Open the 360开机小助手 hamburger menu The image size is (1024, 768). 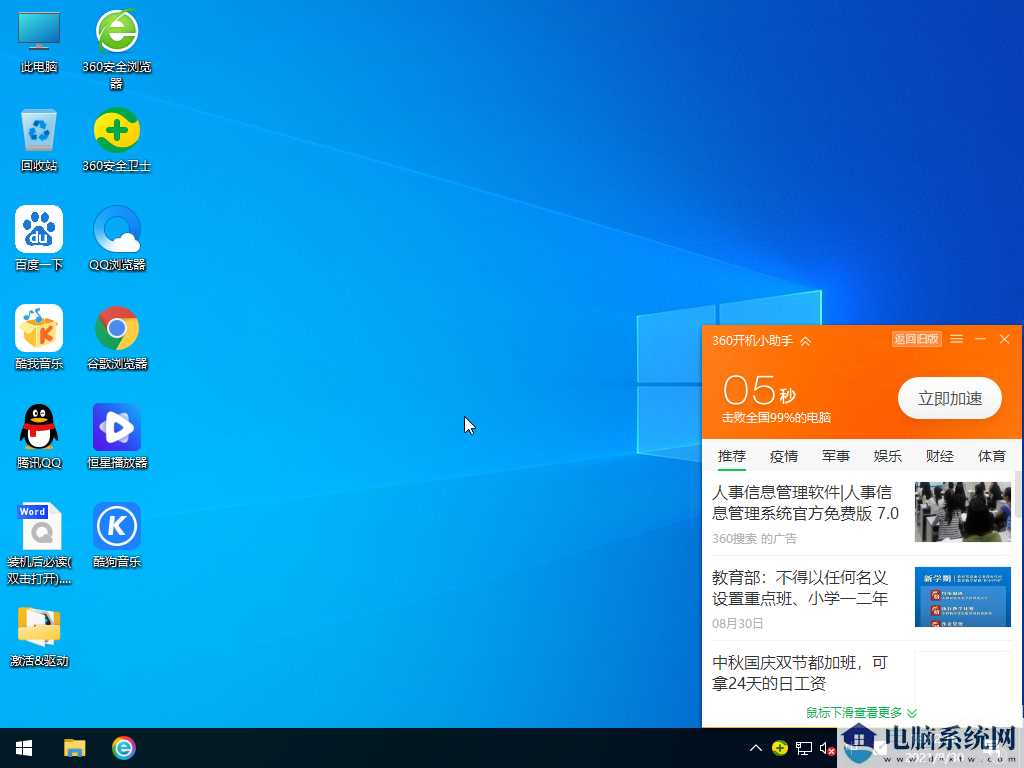tap(957, 339)
